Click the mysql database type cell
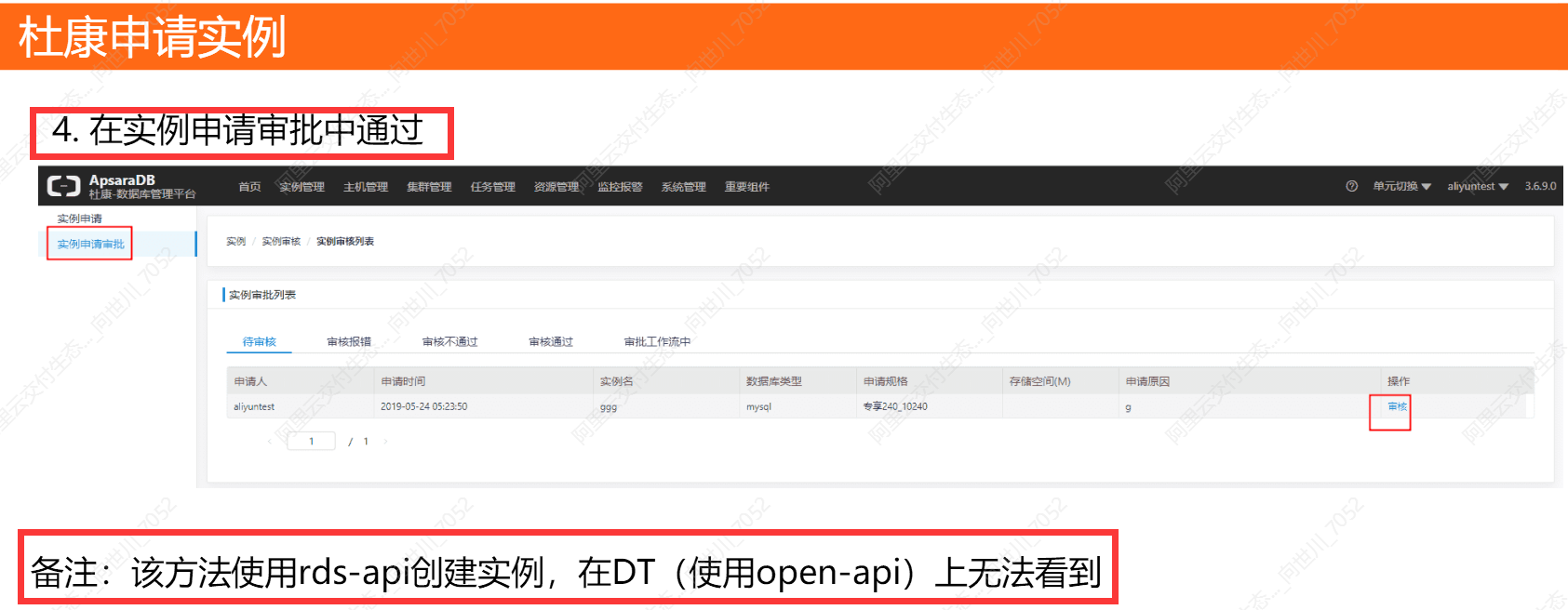This screenshot has height=610, width=1568. [759, 406]
